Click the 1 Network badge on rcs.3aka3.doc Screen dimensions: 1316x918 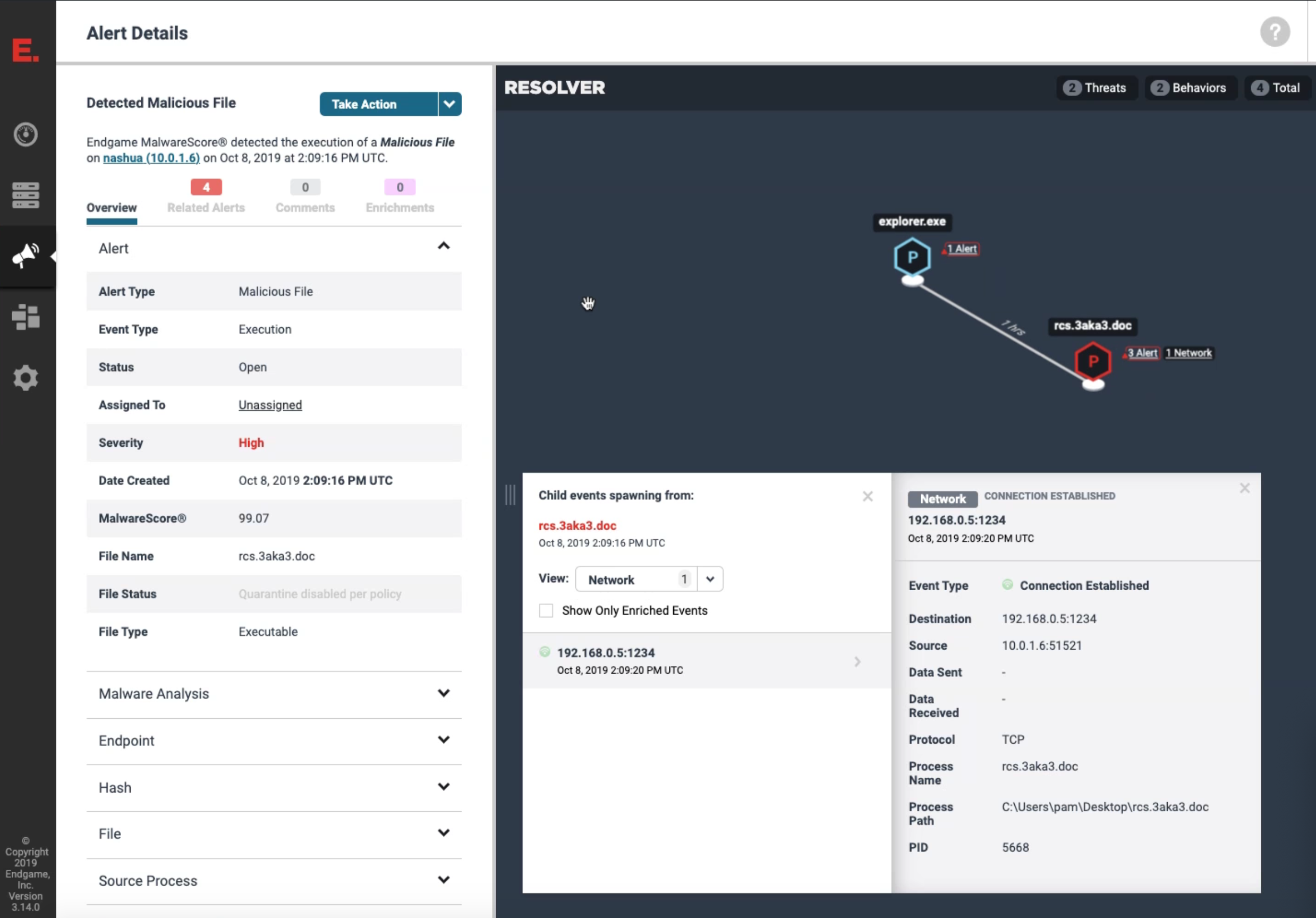coord(1188,353)
